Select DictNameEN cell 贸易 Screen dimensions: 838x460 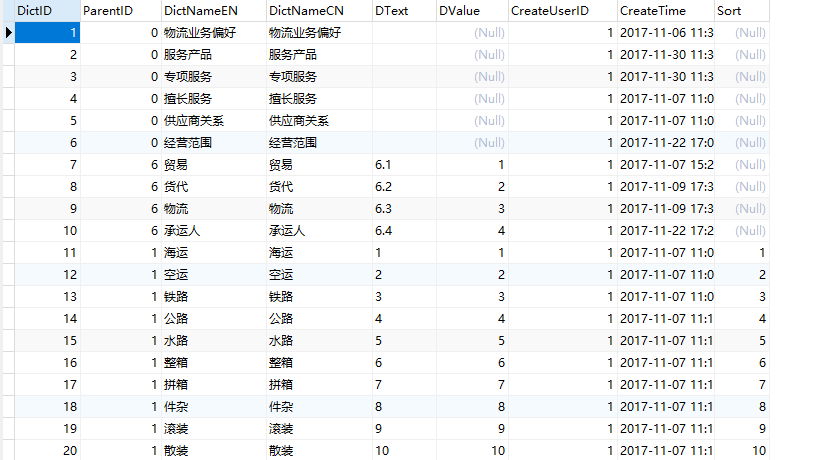point(214,165)
